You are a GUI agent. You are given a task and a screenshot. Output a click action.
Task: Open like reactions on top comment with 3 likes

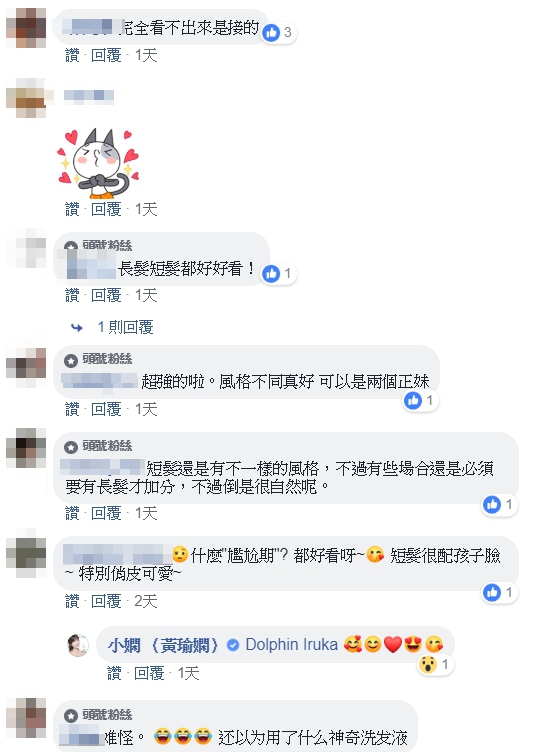click(x=279, y=33)
